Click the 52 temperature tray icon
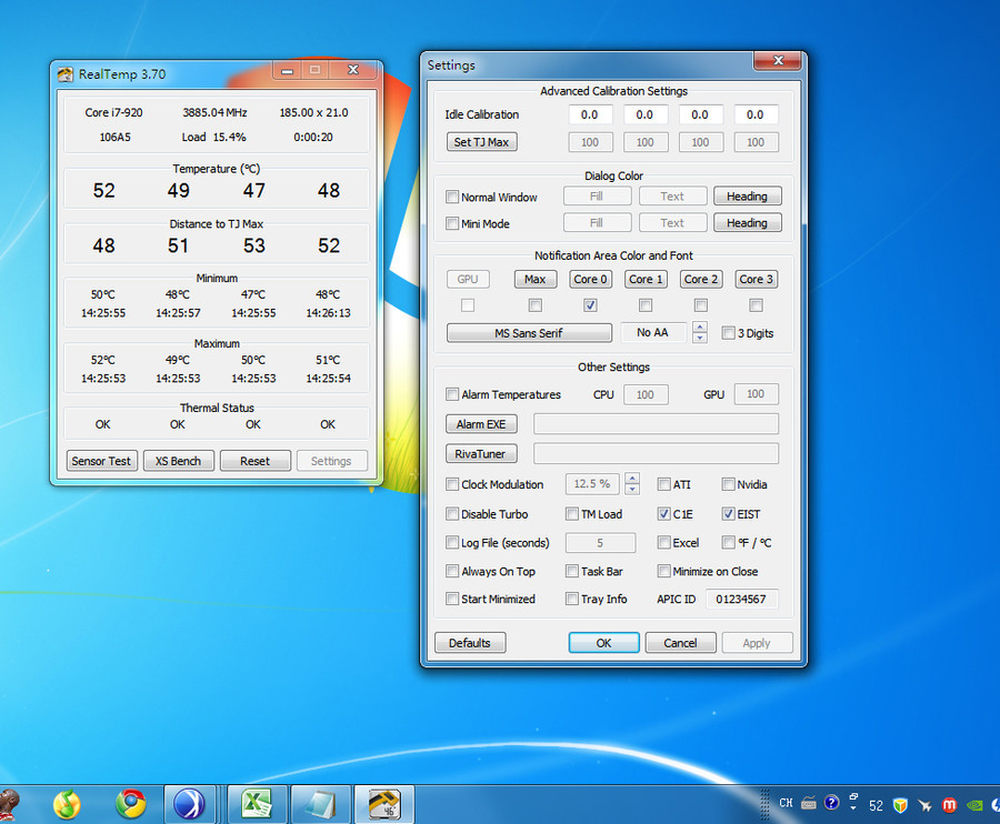The image size is (1000, 824). click(x=876, y=806)
